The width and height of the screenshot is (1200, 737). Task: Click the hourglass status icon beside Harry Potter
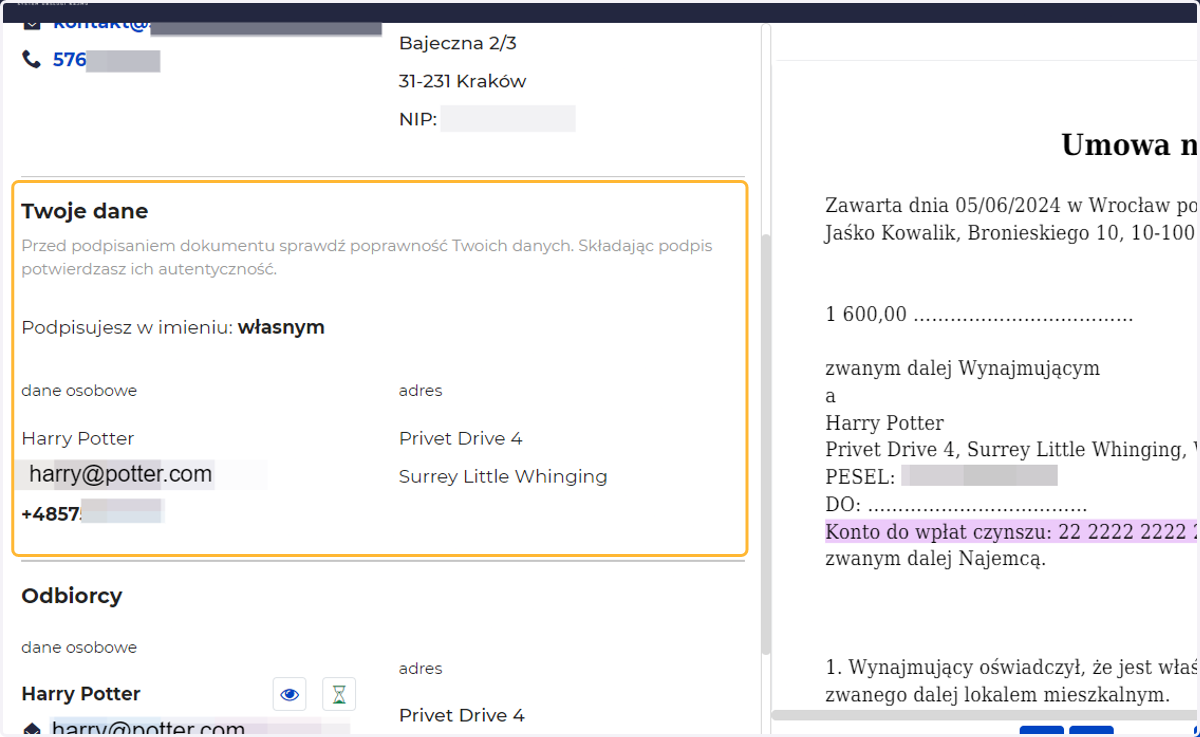(x=339, y=694)
